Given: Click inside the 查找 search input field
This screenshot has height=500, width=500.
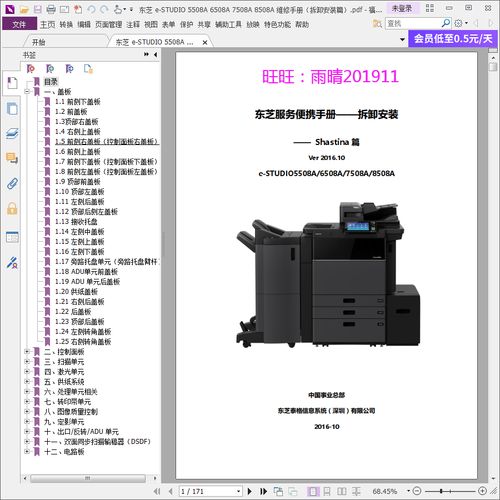Looking at the screenshot, I should click(413, 23).
